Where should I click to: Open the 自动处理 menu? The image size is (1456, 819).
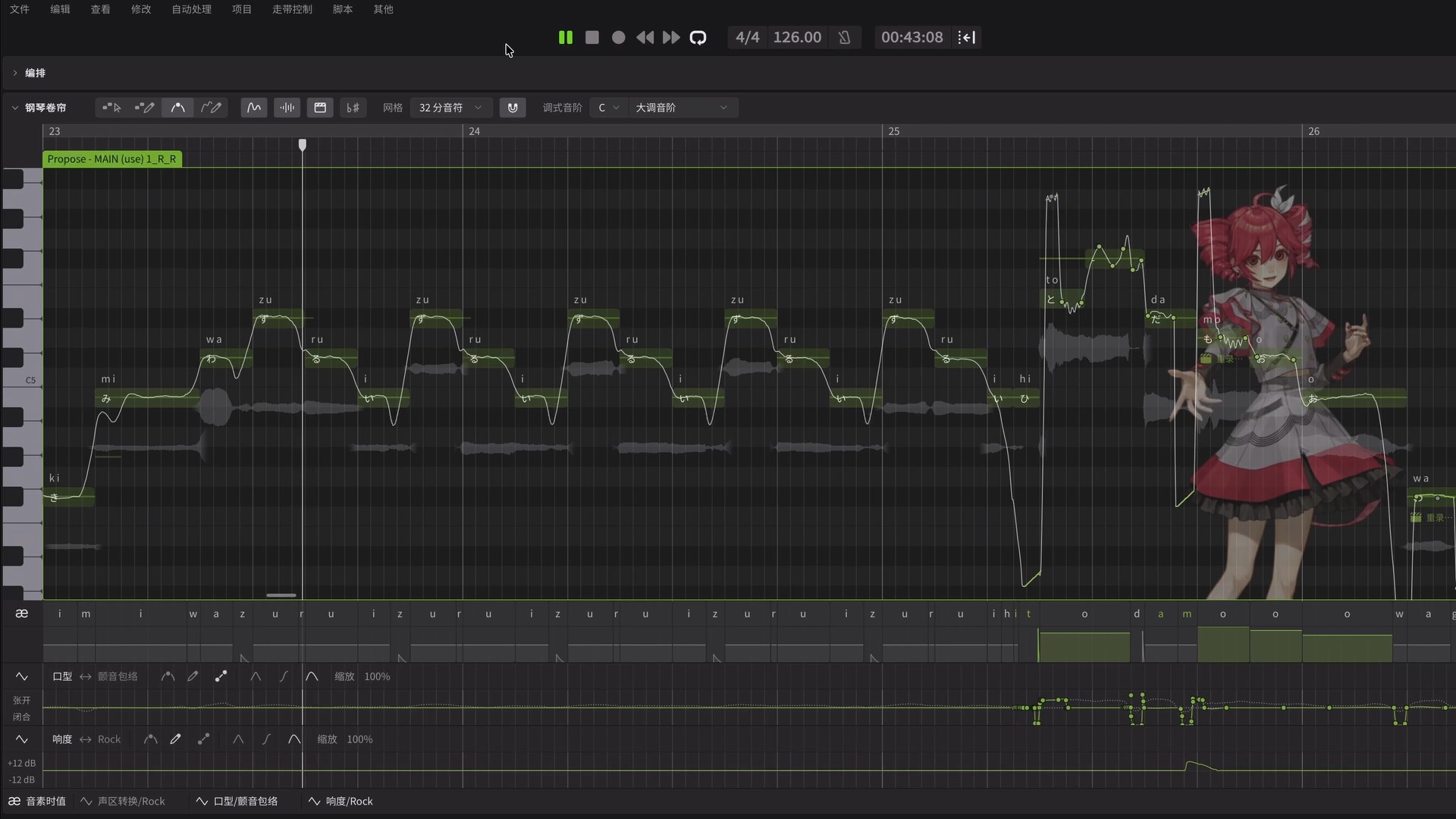pos(192,9)
